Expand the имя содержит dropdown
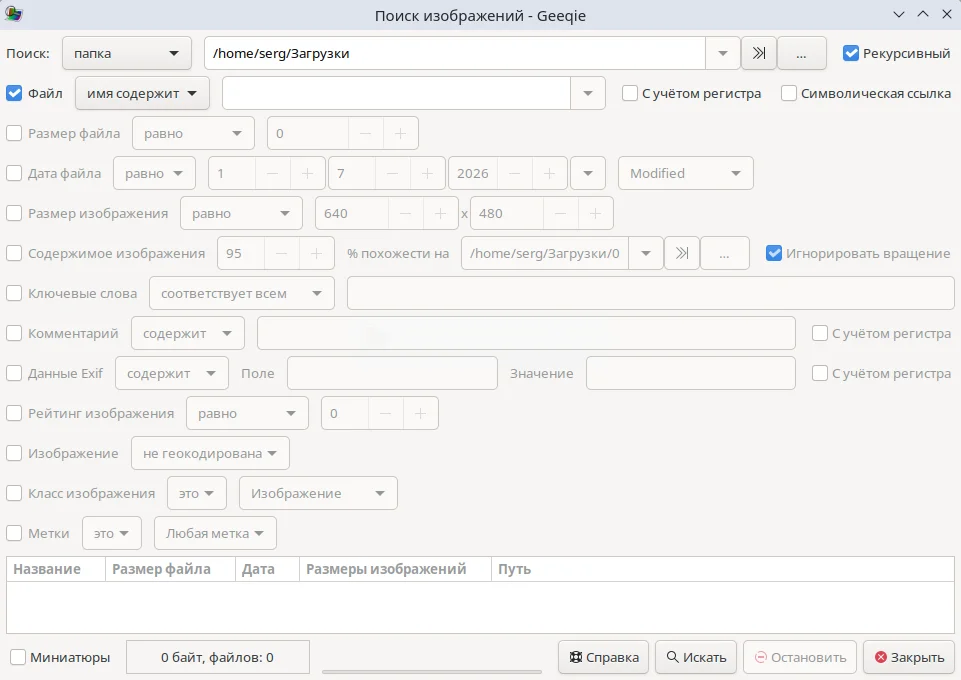961x680 pixels. point(142,94)
